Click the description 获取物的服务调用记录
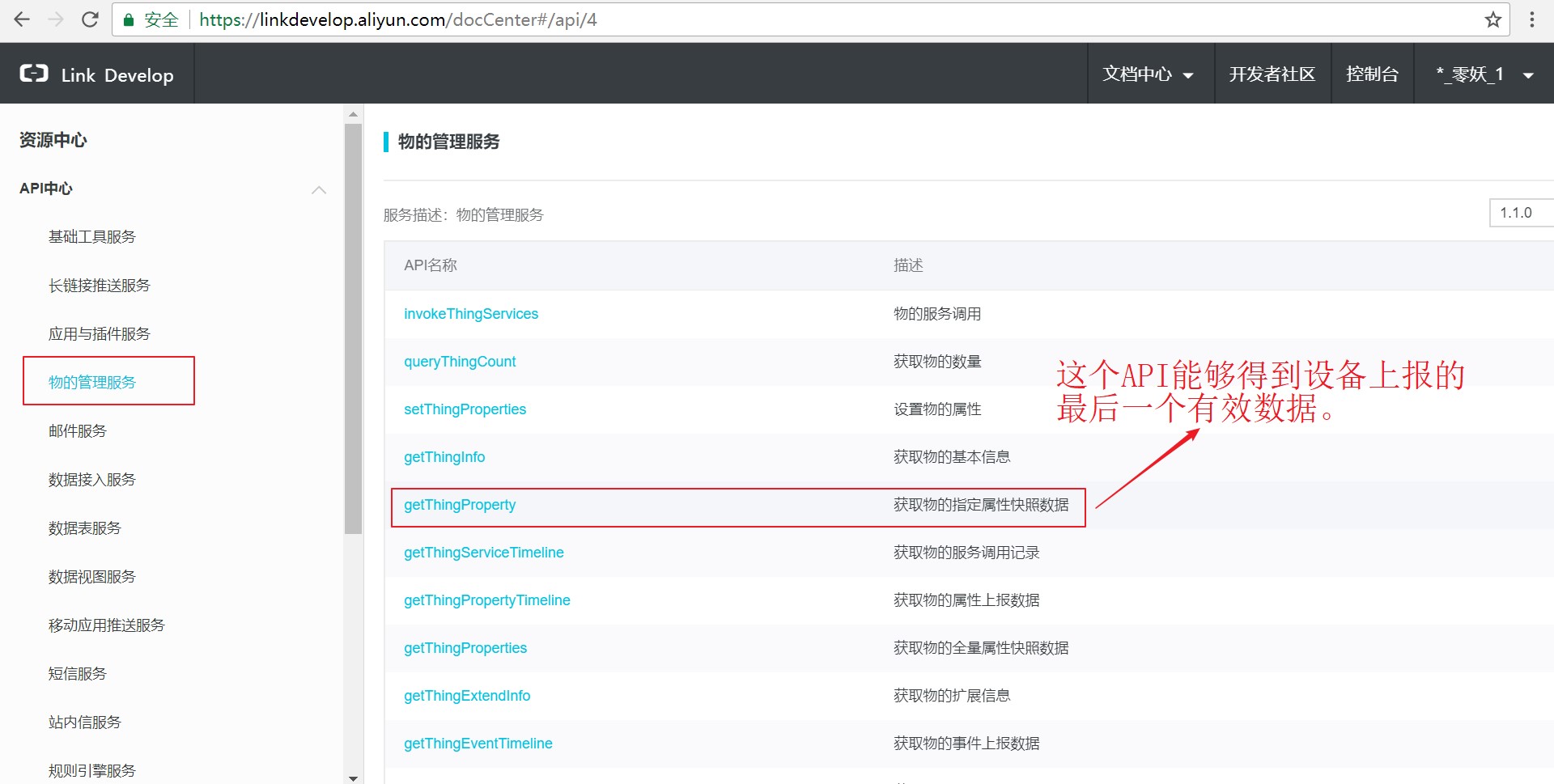 (966, 553)
